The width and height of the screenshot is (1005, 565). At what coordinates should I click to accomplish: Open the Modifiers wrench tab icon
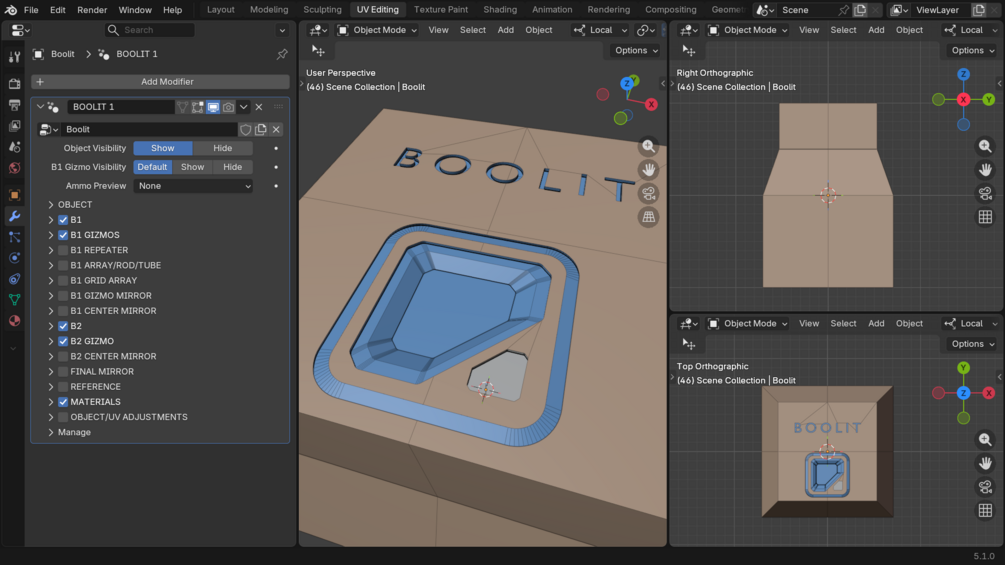click(14, 216)
